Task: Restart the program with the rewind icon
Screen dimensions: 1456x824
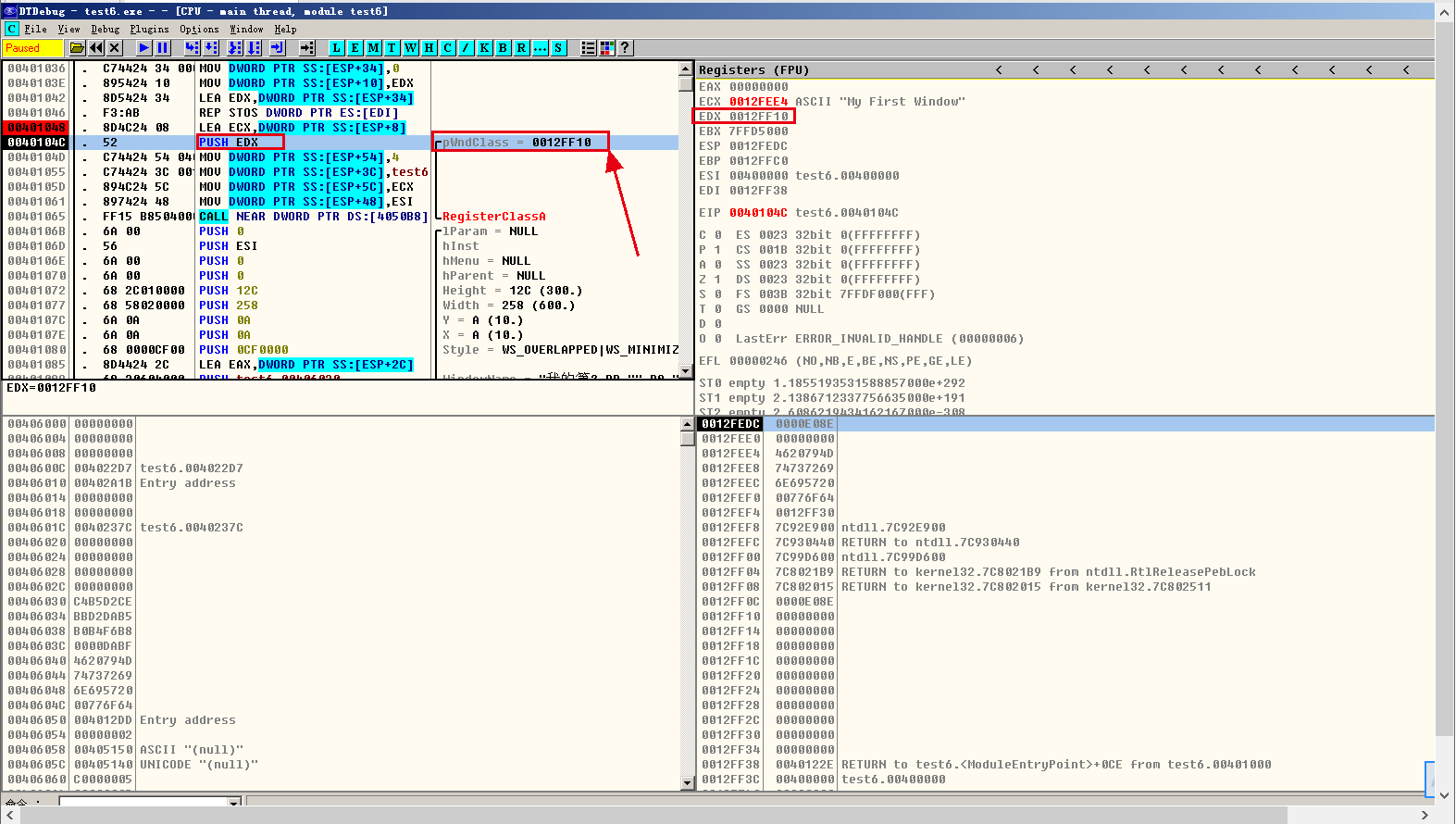Action: tap(96, 48)
